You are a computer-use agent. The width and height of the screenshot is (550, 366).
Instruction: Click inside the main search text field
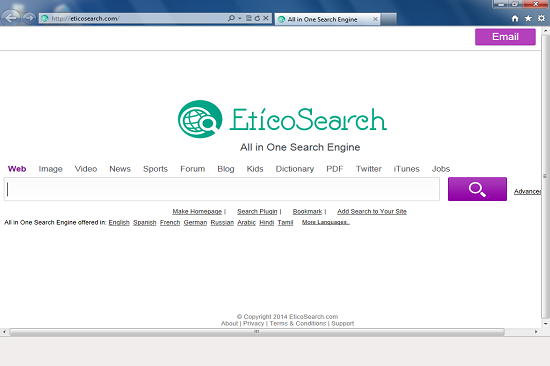pos(222,189)
